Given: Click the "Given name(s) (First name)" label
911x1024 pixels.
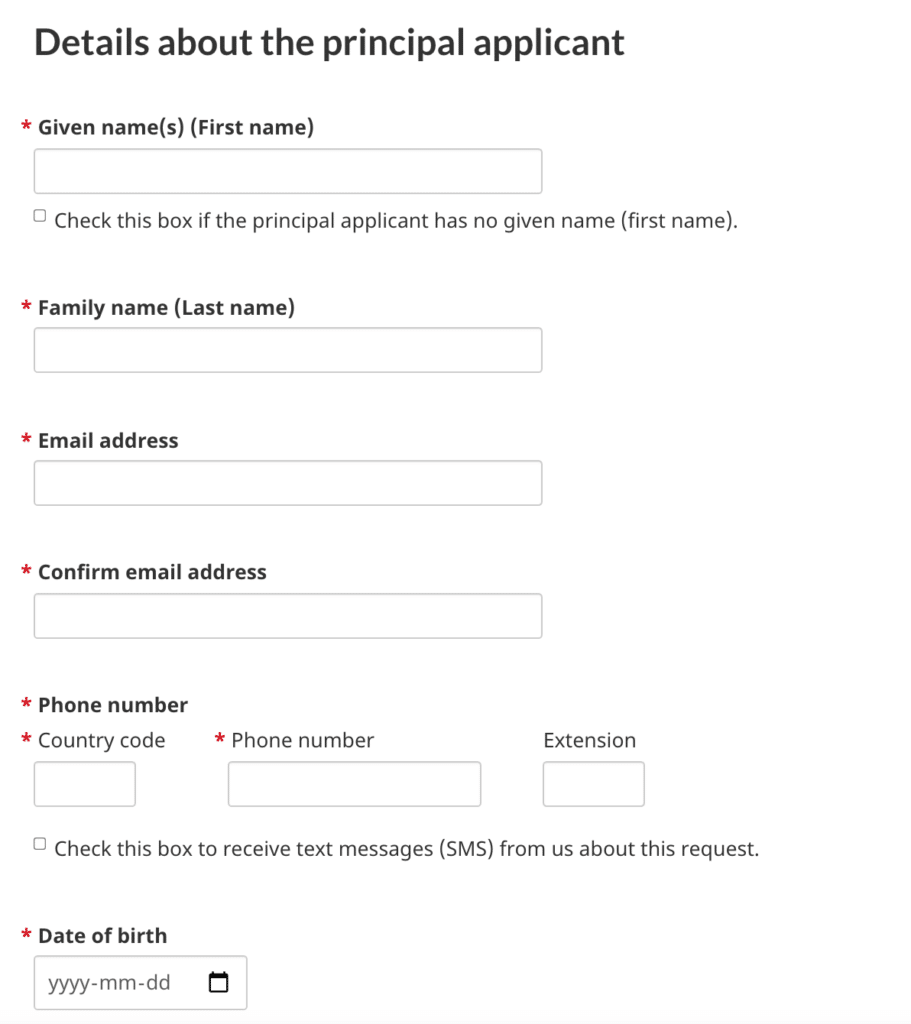Looking at the screenshot, I should tap(176, 128).
